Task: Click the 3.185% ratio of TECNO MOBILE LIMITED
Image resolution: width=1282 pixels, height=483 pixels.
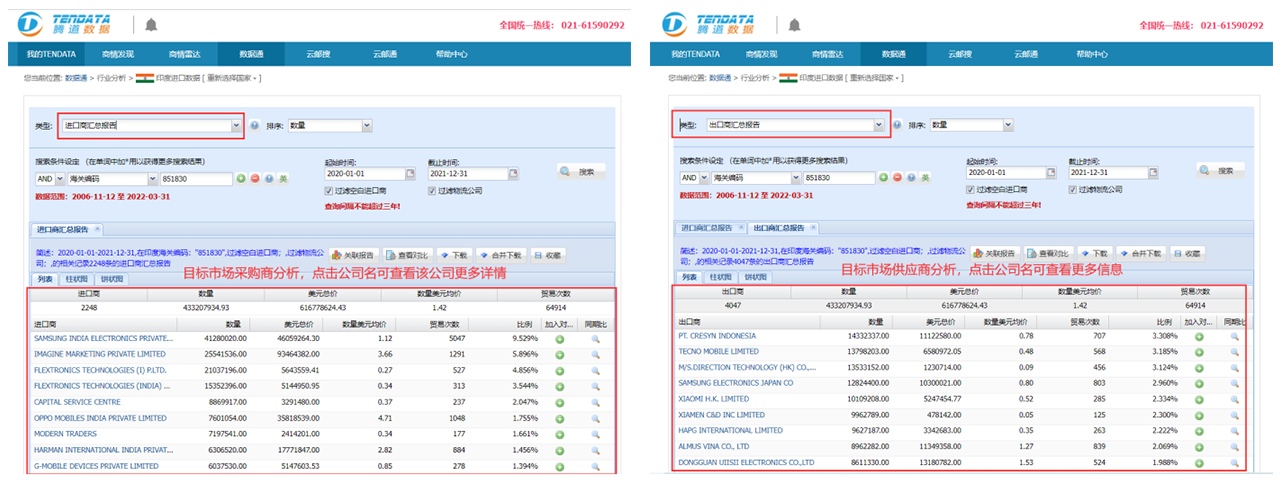Action: tap(1165, 352)
